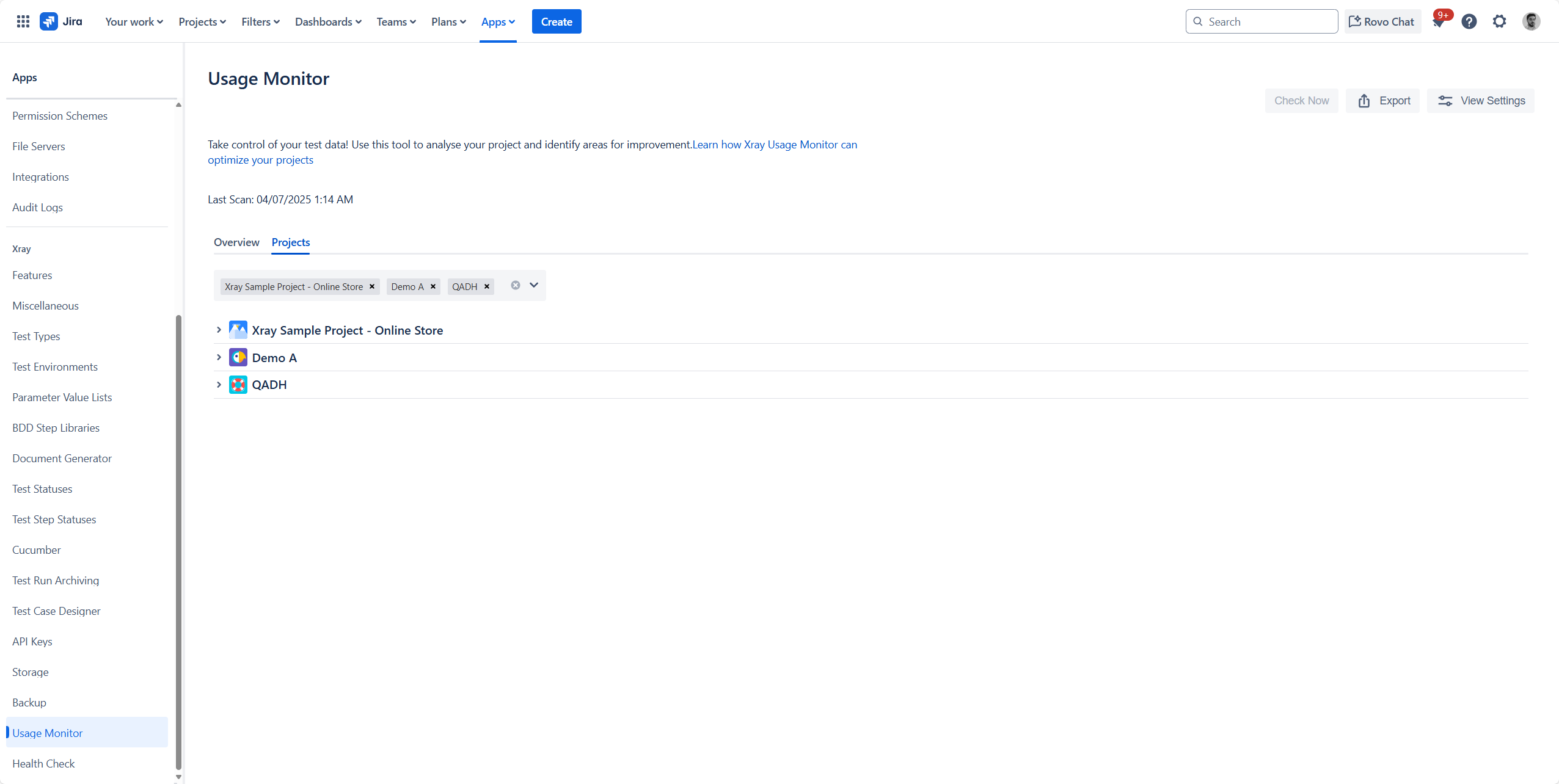Open Audit Logs in sidebar
Viewport: 1559px width, 784px height.
pyautogui.click(x=37, y=208)
